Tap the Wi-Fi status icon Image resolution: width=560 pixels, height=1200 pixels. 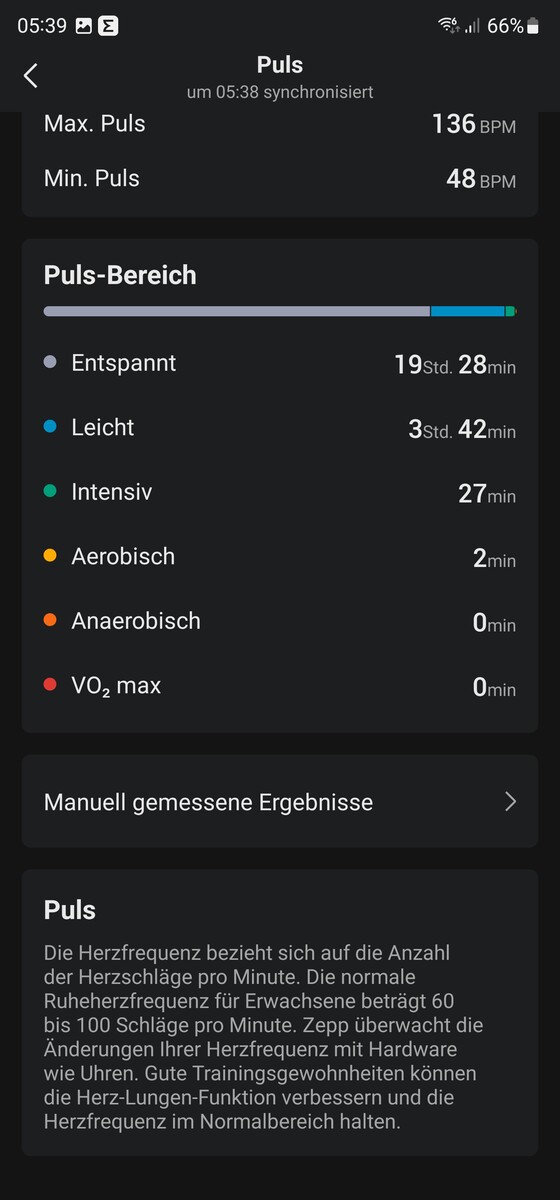[x=448, y=26]
